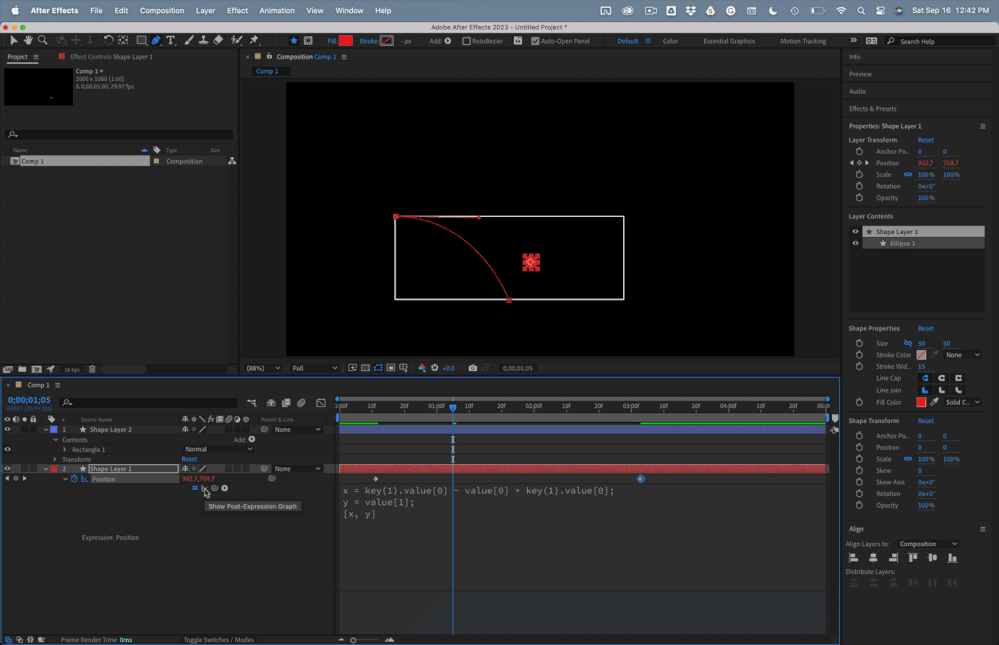Select the Hand tool
This screenshot has width=999, height=645.
coord(28,41)
